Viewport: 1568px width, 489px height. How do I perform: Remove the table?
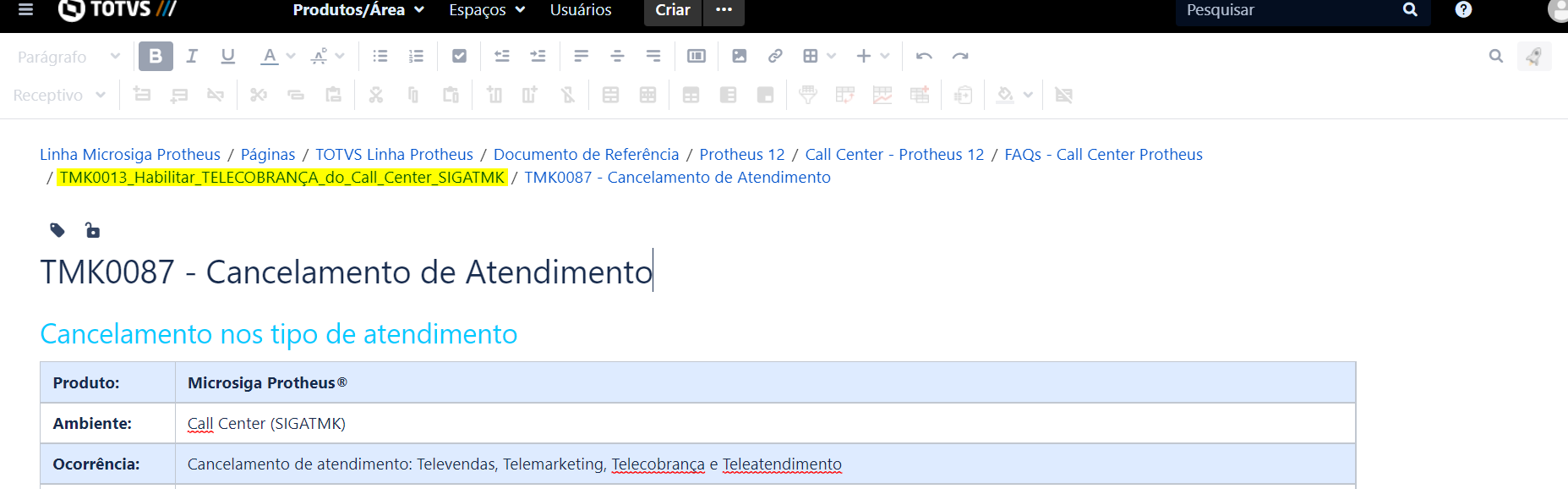tap(1064, 95)
